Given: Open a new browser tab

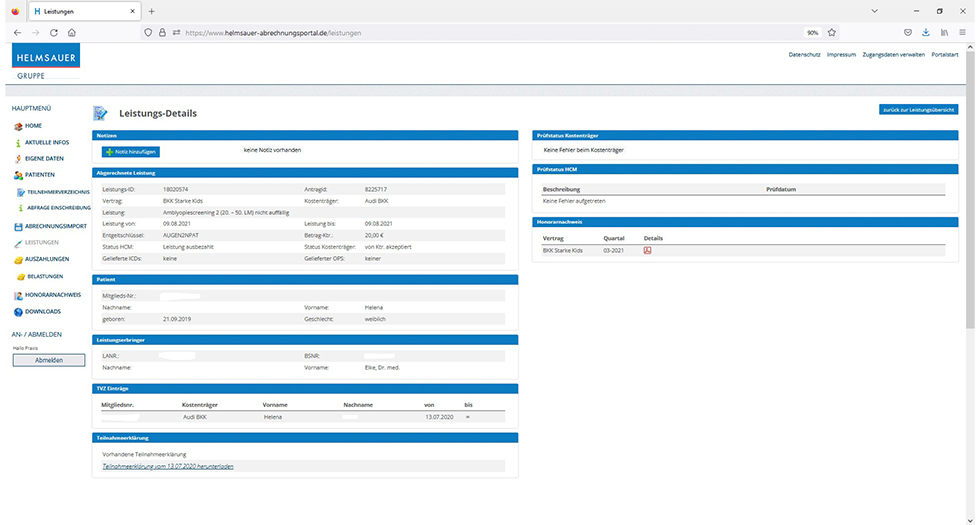Looking at the screenshot, I should click(151, 11).
